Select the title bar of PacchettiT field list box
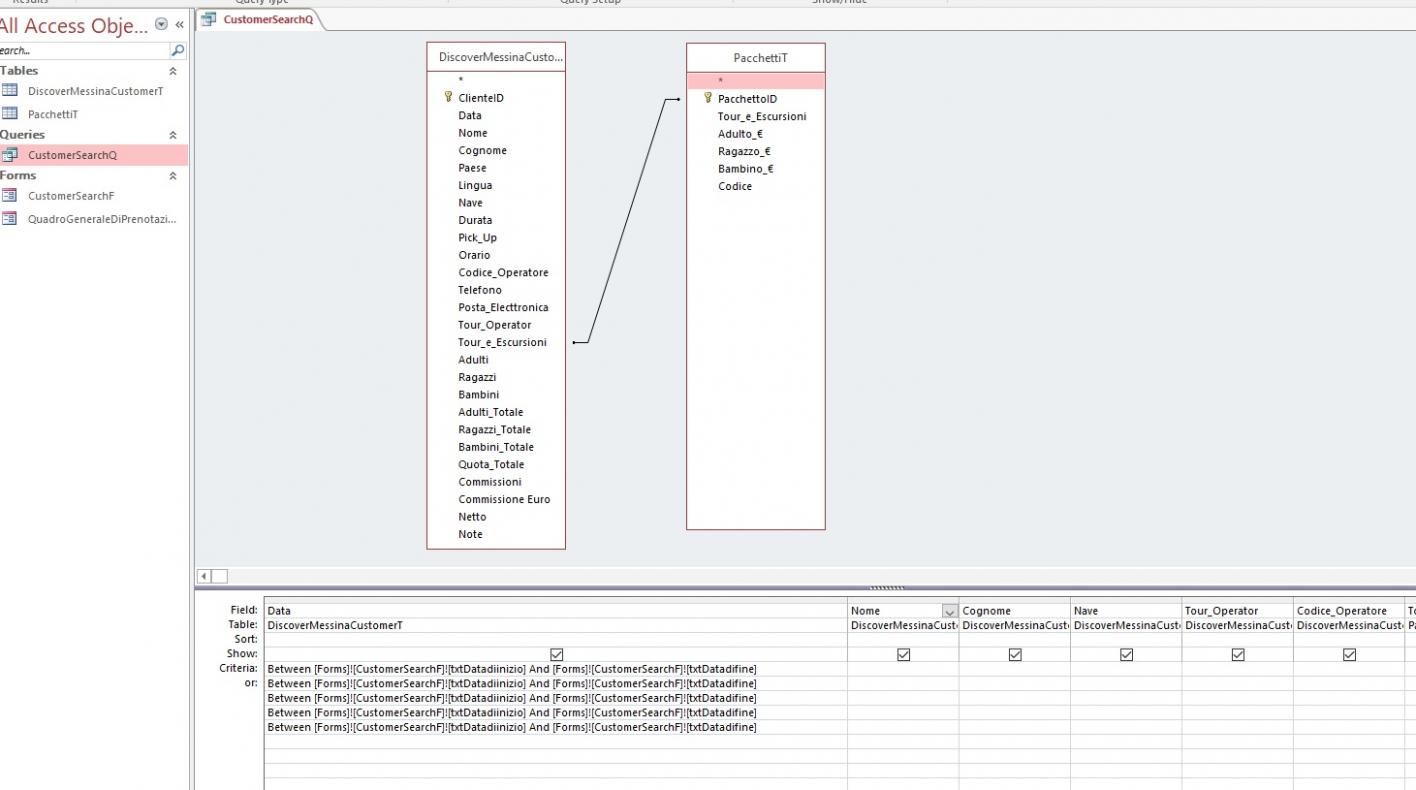This screenshot has width=1416, height=790. pyautogui.click(x=756, y=57)
